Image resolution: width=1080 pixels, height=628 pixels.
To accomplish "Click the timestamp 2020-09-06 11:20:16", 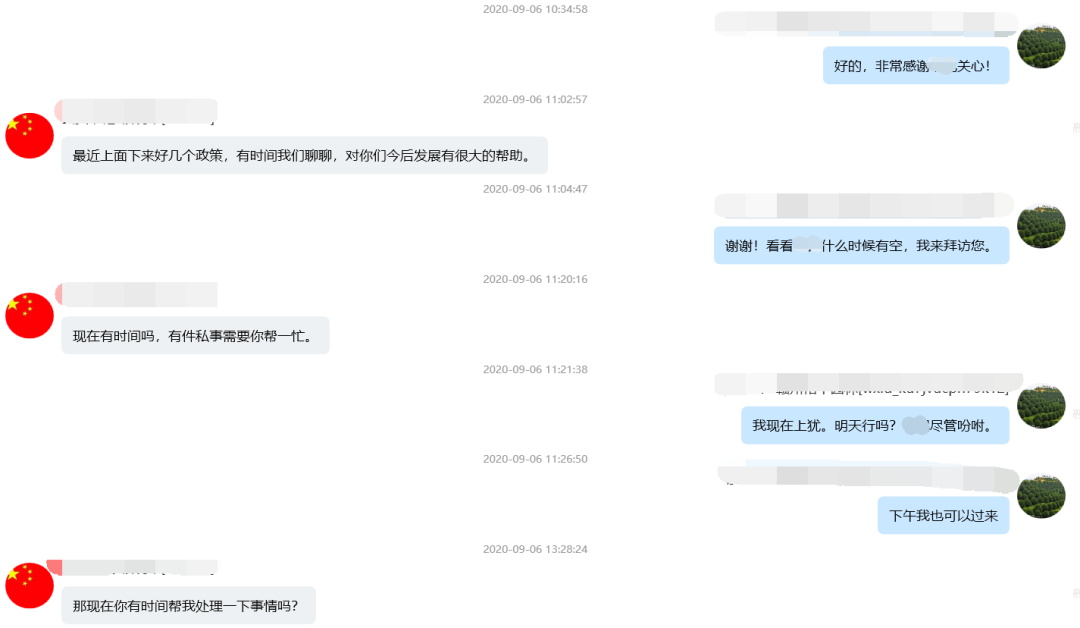I will 535,279.
